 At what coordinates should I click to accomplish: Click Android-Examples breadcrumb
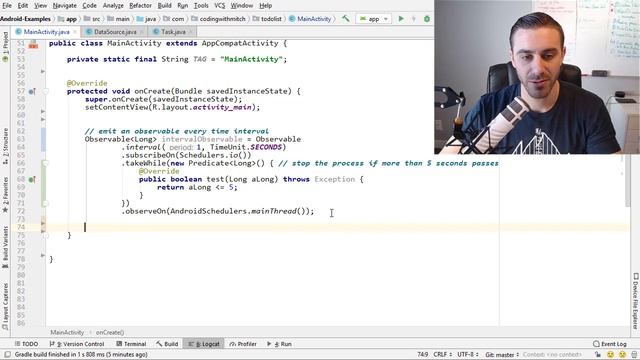coord(25,19)
